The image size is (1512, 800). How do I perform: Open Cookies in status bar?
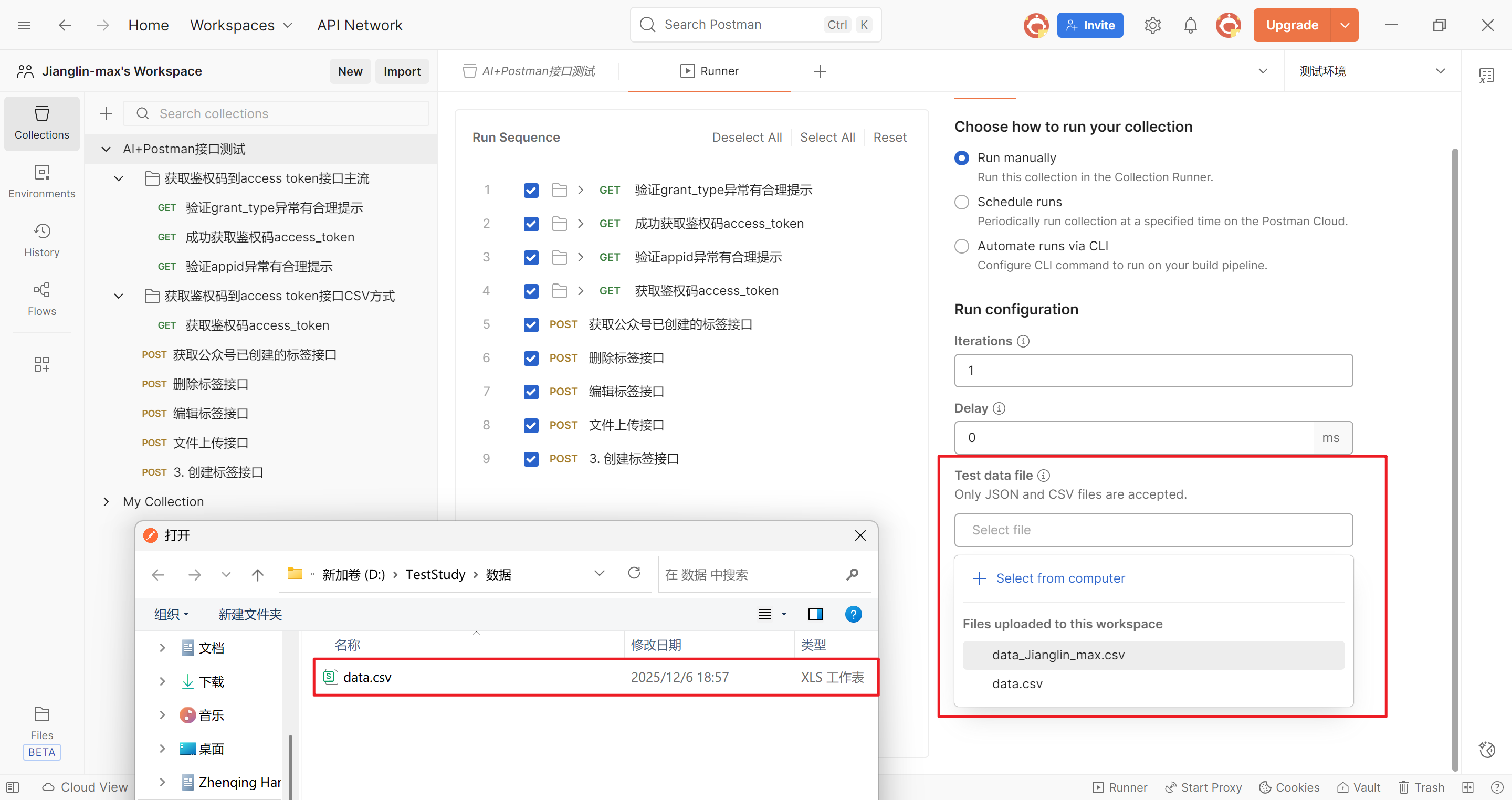point(1289,787)
